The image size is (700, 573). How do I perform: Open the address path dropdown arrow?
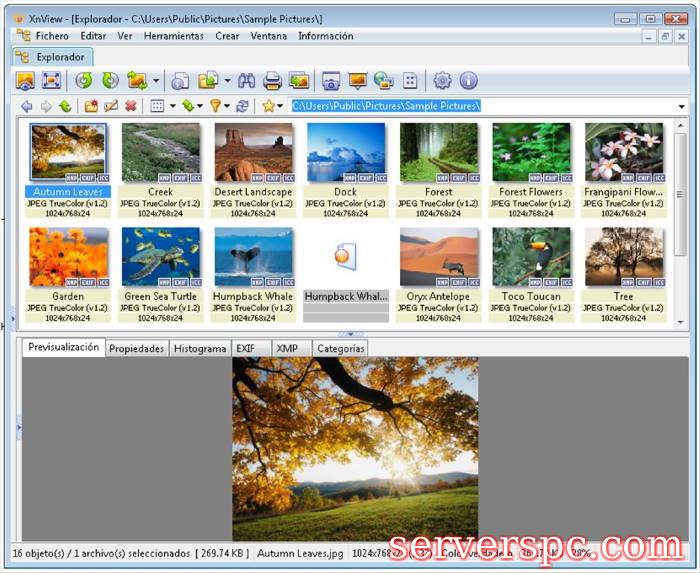point(681,107)
